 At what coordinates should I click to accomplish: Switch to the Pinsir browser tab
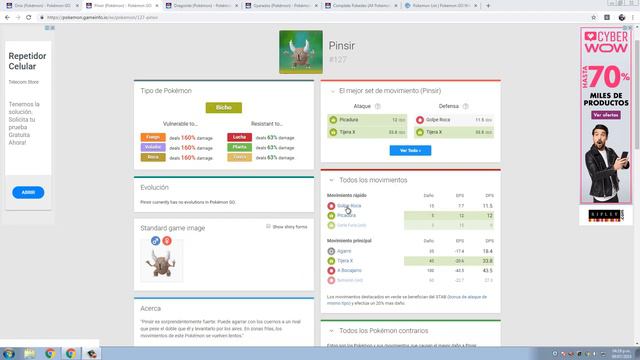click(x=122, y=6)
